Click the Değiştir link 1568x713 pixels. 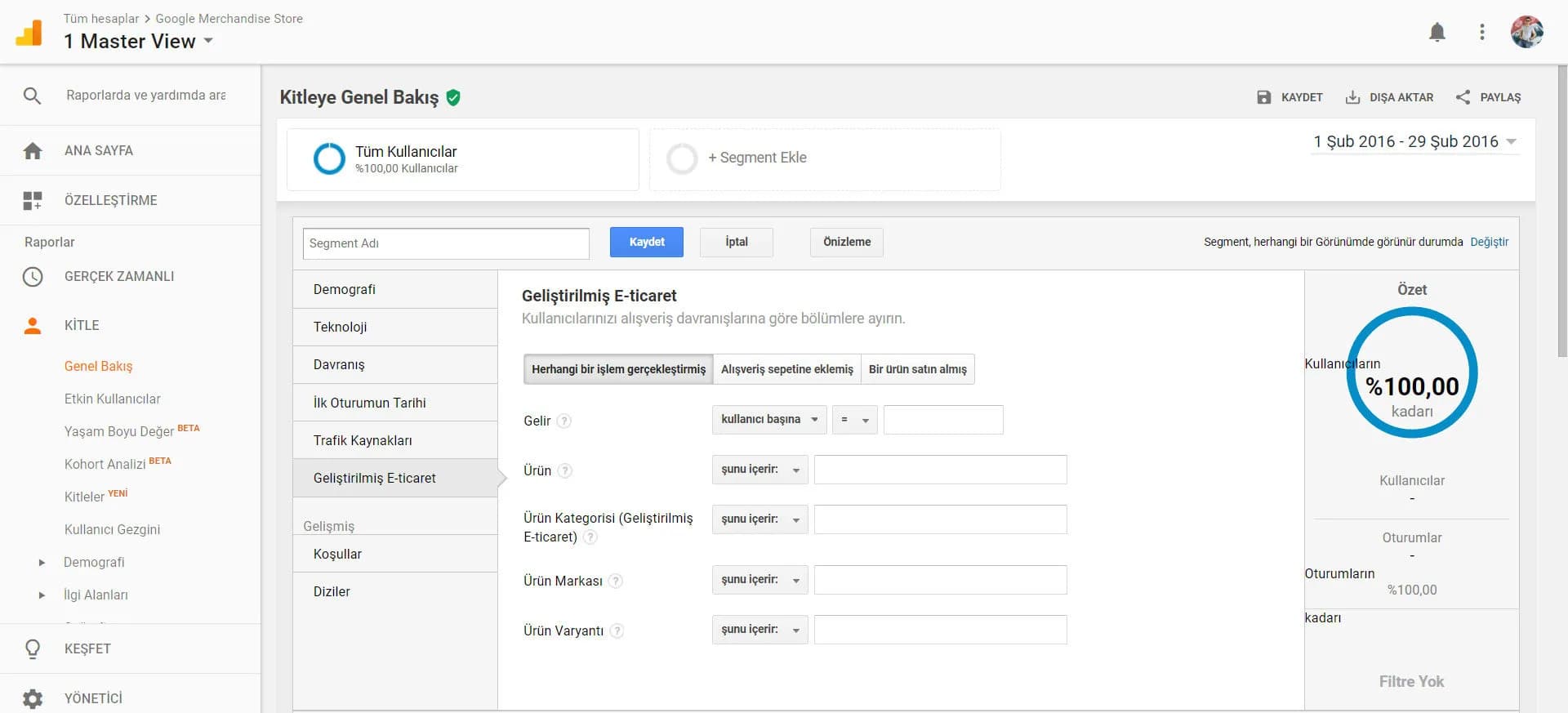(1489, 242)
